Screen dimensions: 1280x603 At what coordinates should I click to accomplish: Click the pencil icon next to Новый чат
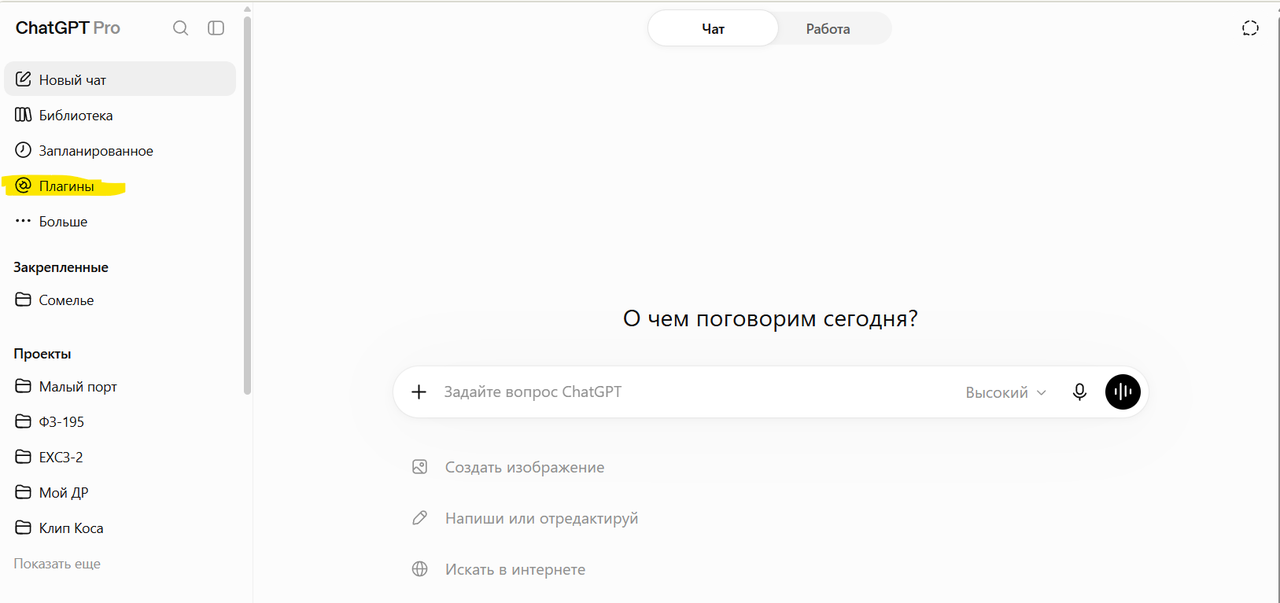pyautogui.click(x=23, y=79)
